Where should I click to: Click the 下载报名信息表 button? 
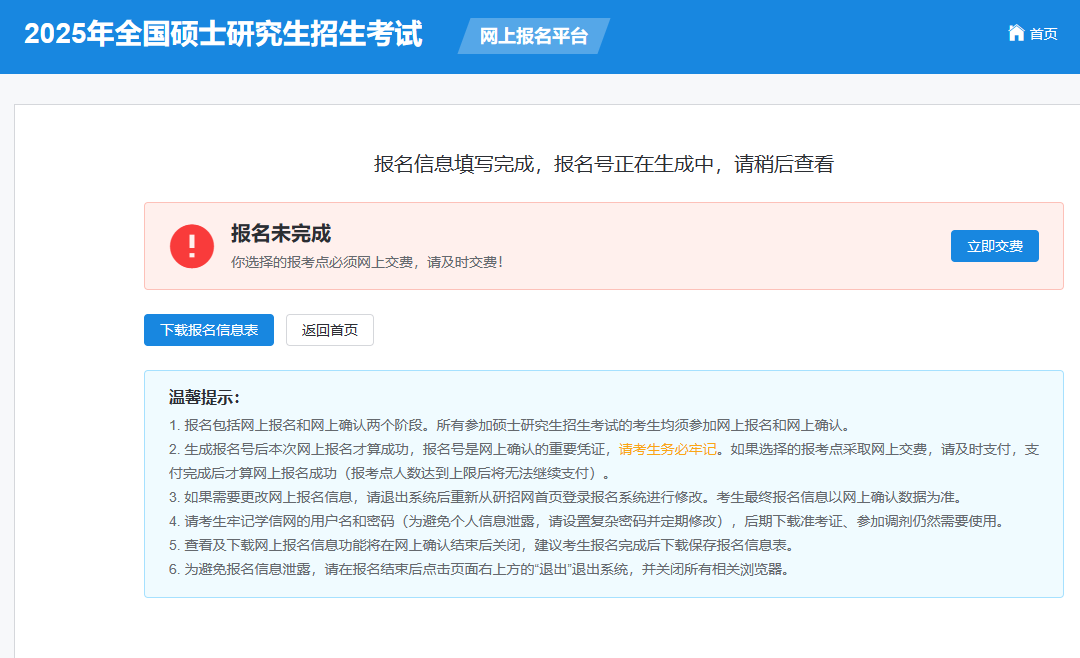[209, 330]
